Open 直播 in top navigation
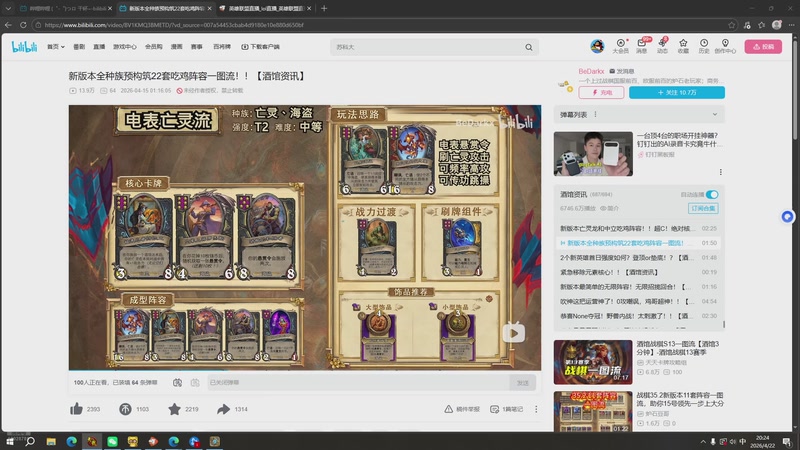 [x=99, y=47]
